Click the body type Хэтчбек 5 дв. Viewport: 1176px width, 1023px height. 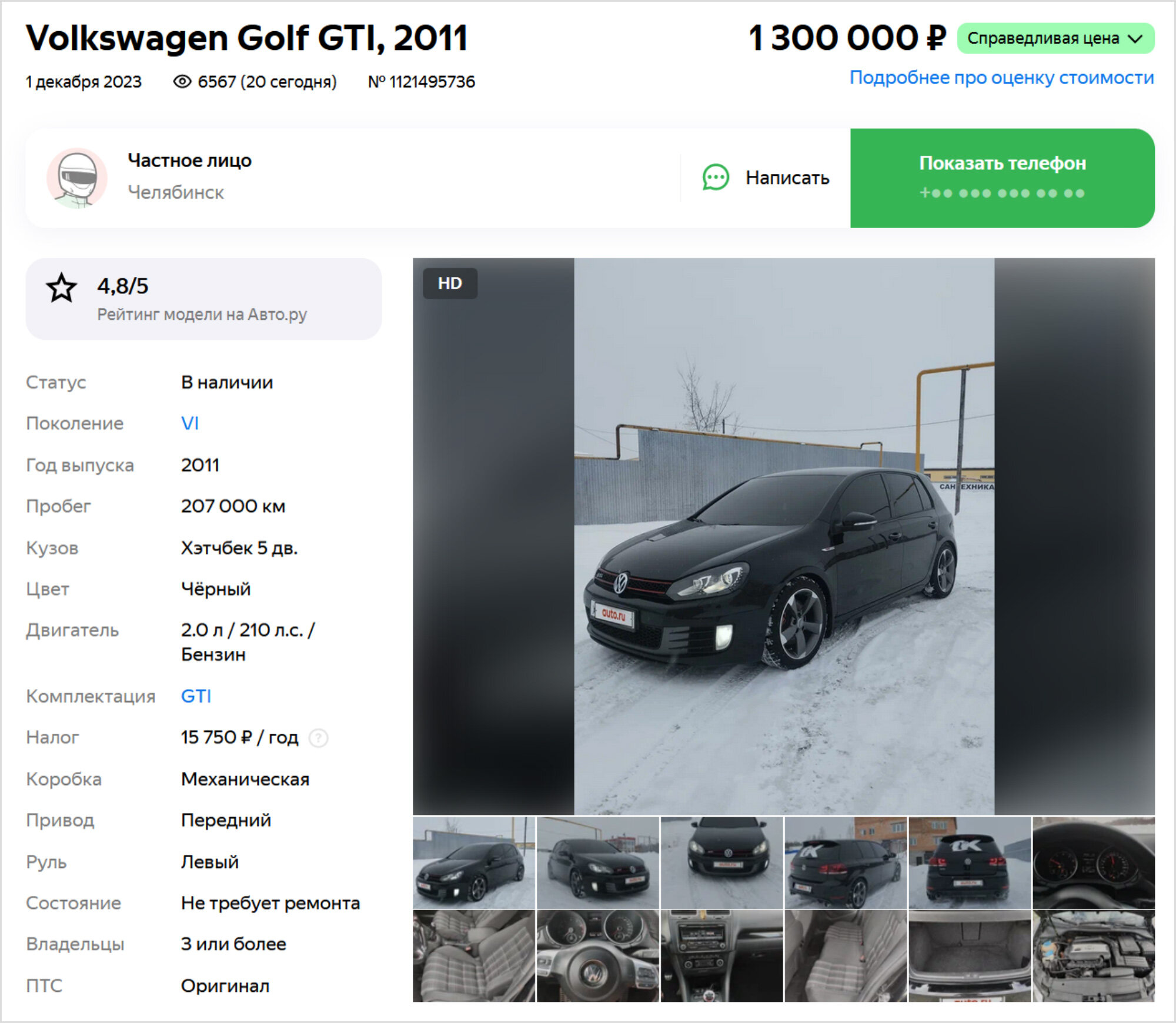point(239,548)
